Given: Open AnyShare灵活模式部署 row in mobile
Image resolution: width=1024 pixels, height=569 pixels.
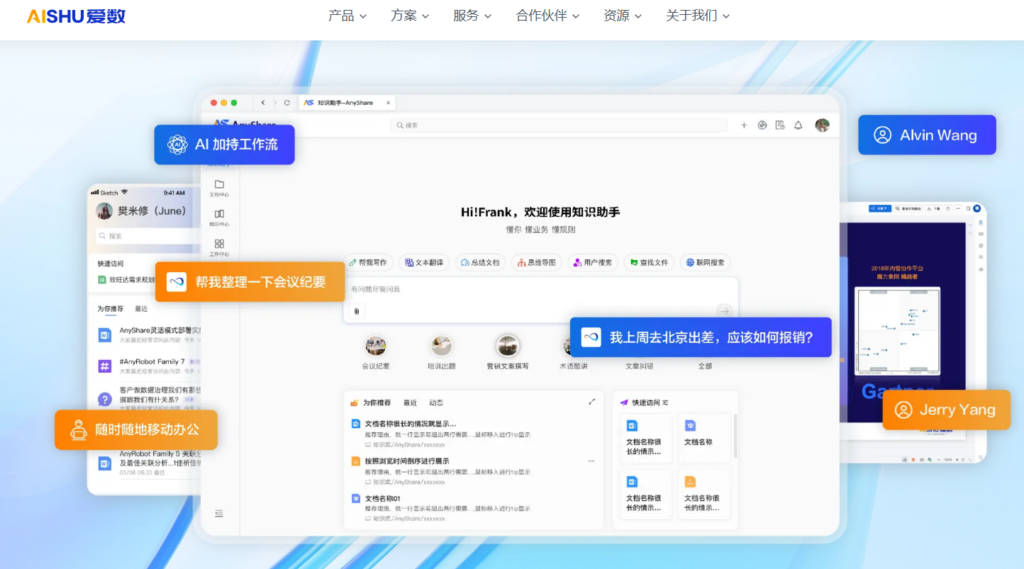Looking at the screenshot, I should [x=148, y=335].
